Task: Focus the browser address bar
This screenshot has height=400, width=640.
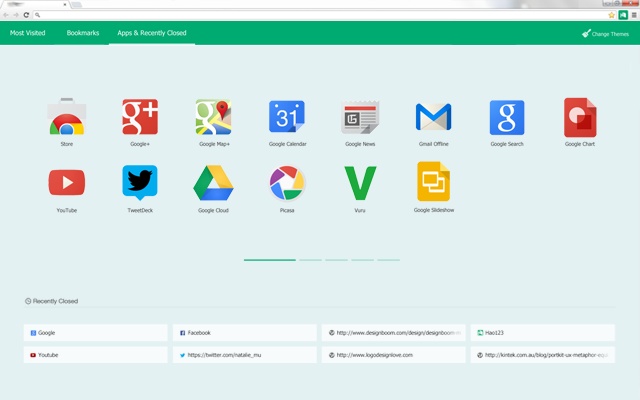Action: (x=322, y=15)
